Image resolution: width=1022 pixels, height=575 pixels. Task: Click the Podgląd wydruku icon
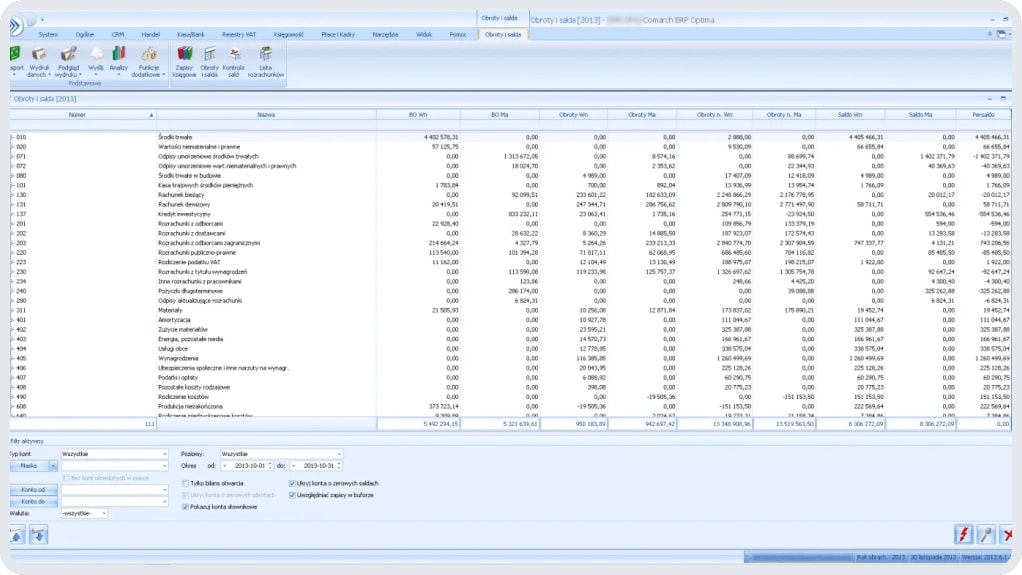(68, 58)
